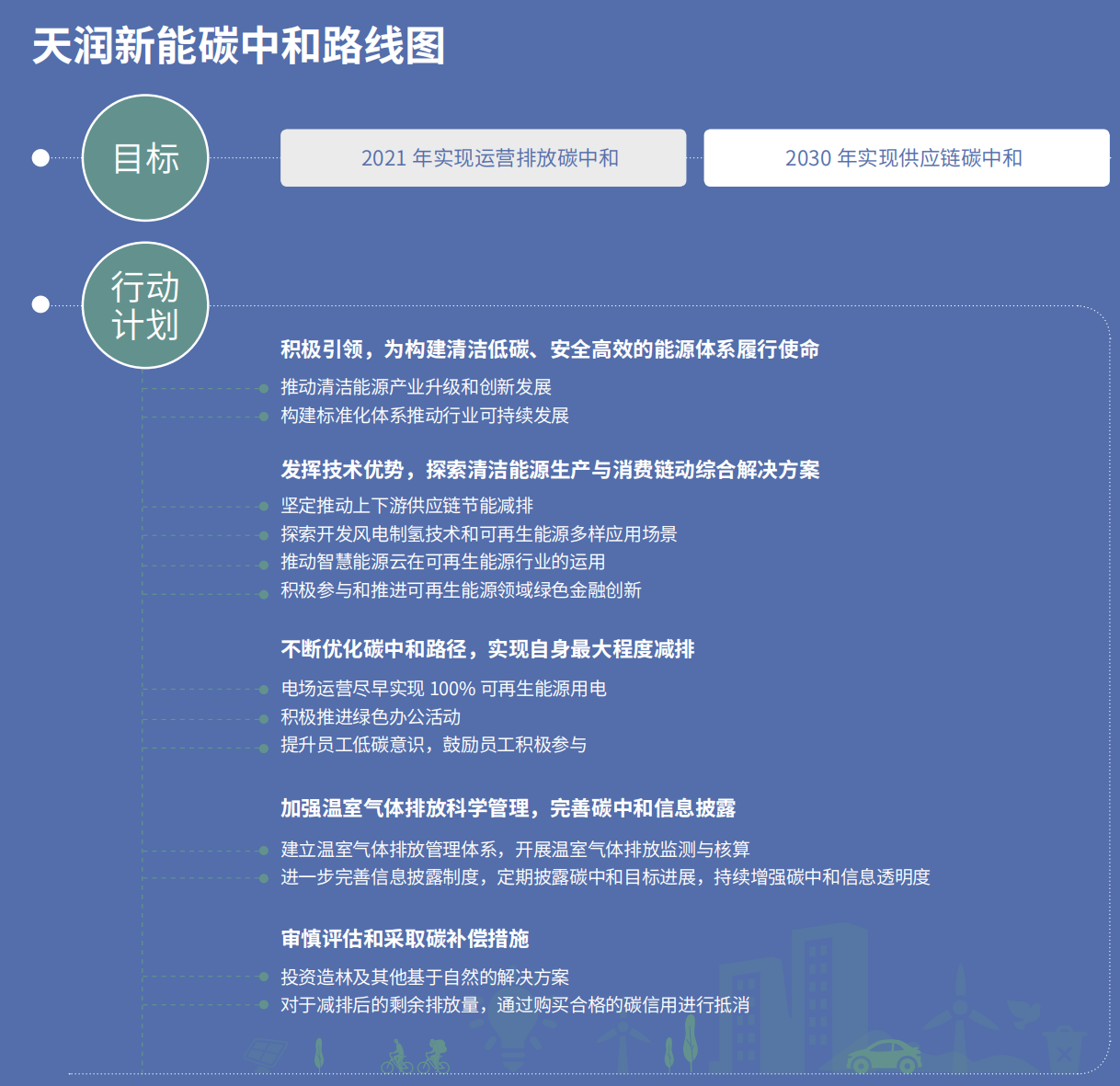Viewport: 1120px width, 1086px height.
Task: Select the solar panel icon at bottom
Action: [x=266, y=1051]
